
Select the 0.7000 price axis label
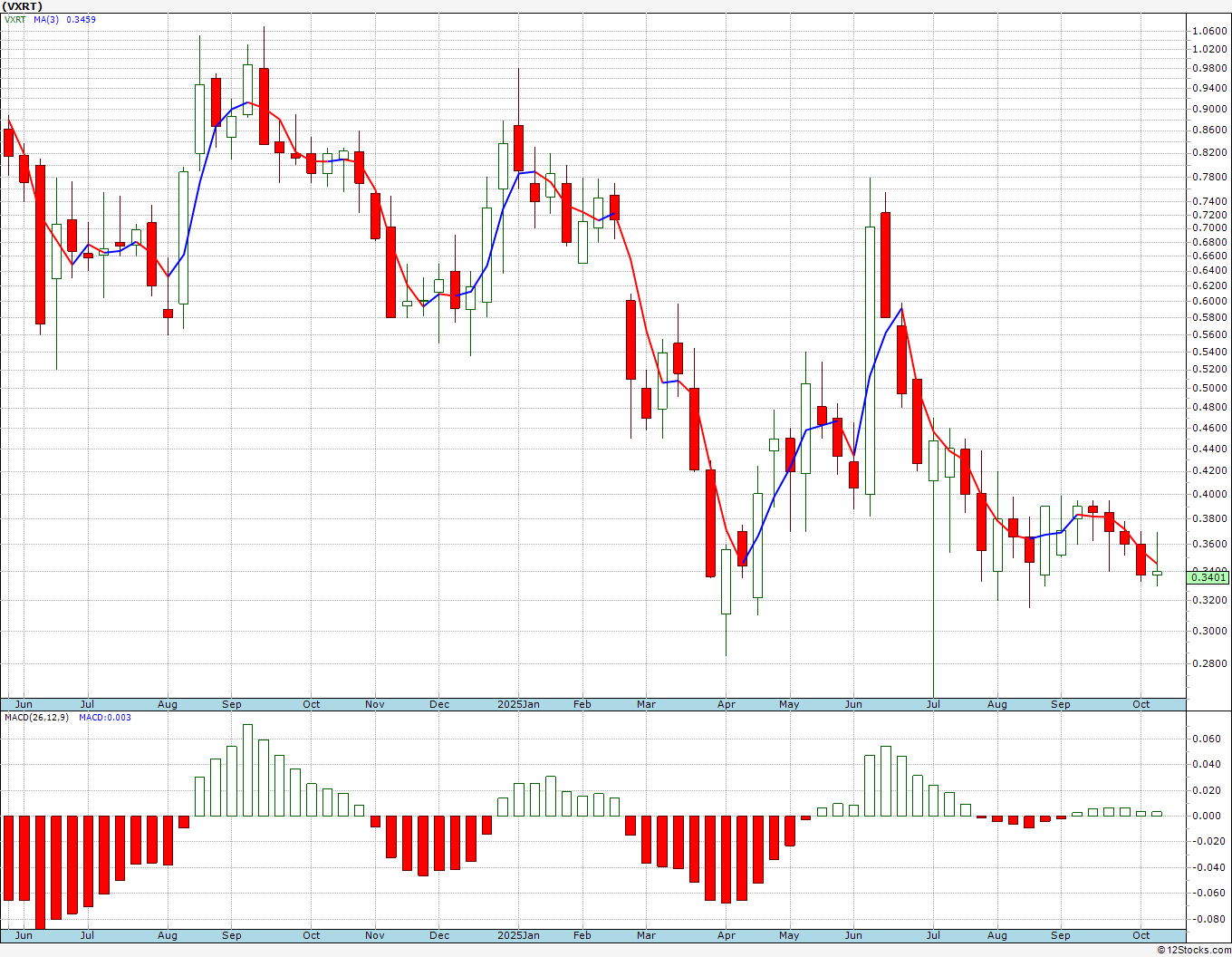pos(1210,228)
